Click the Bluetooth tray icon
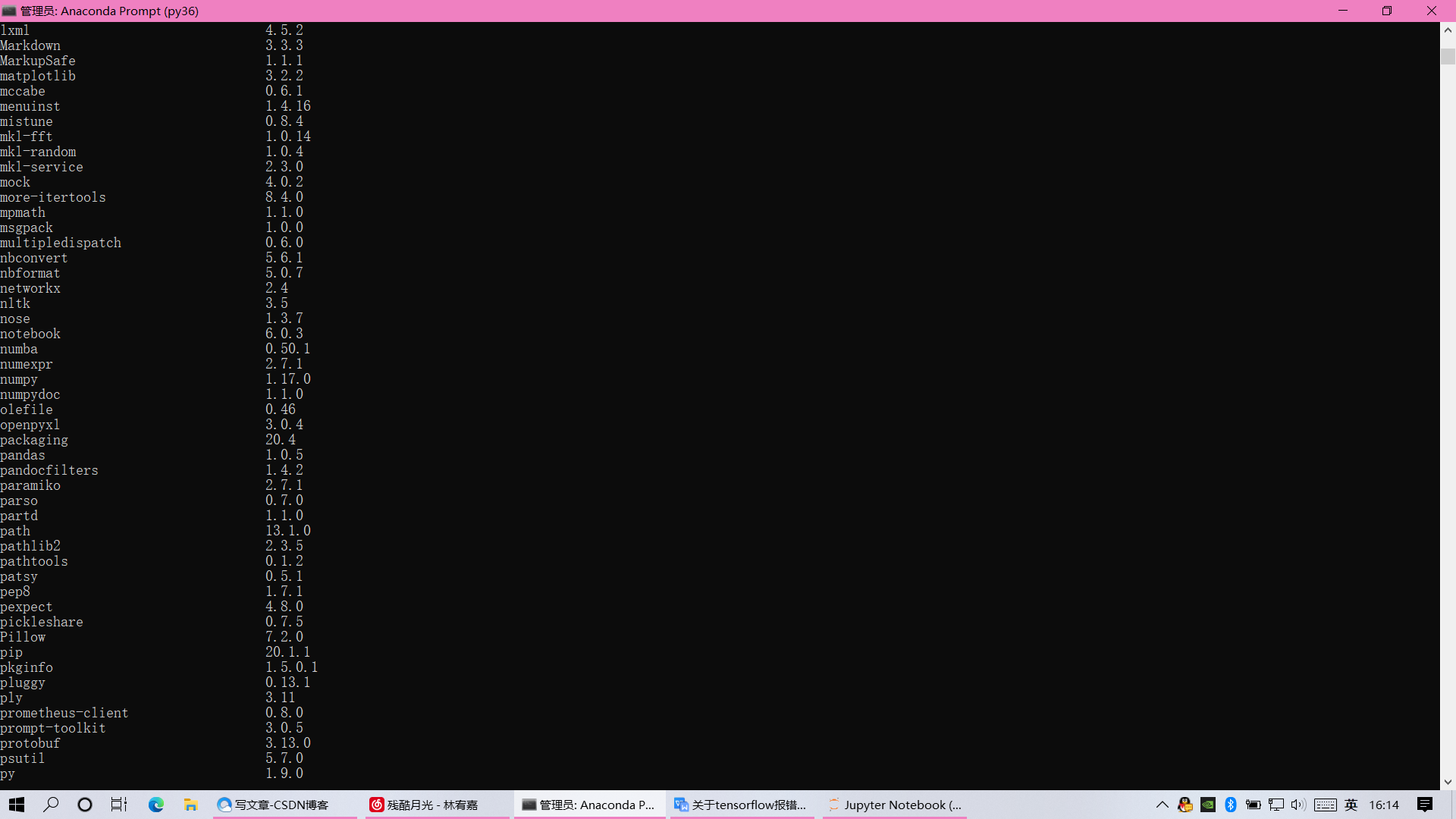Image resolution: width=1456 pixels, height=819 pixels. click(x=1231, y=805)
